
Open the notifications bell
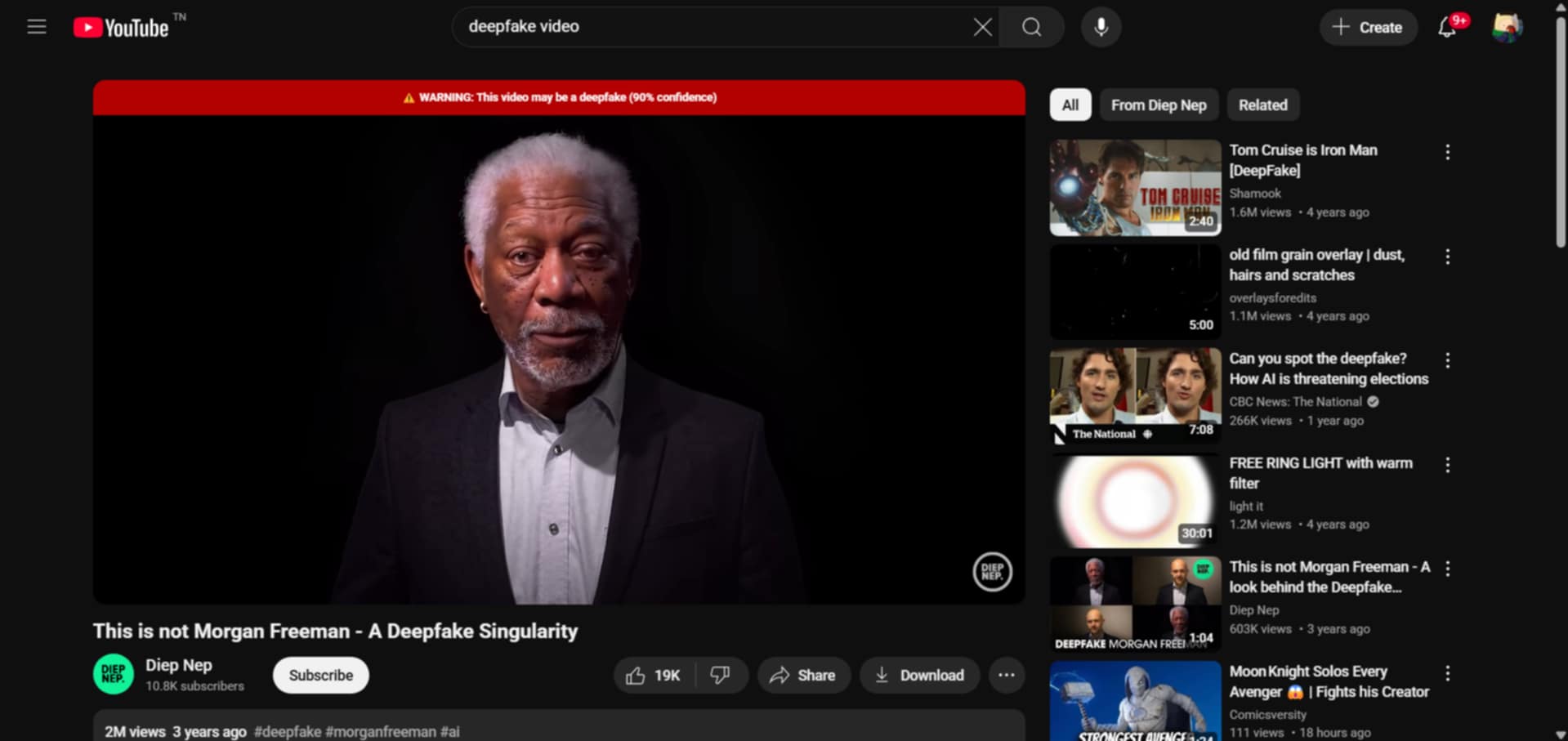pos(1447,27)
